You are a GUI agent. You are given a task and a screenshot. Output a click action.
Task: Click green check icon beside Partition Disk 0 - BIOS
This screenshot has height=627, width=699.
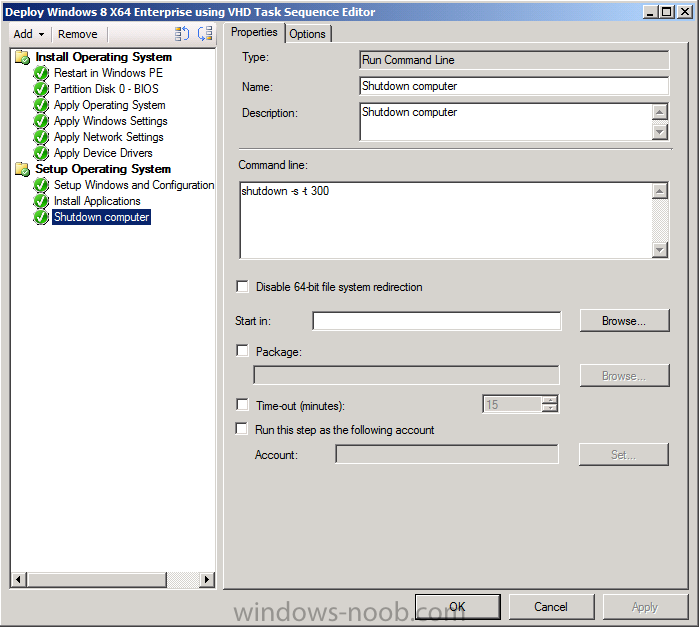[41, 89]
